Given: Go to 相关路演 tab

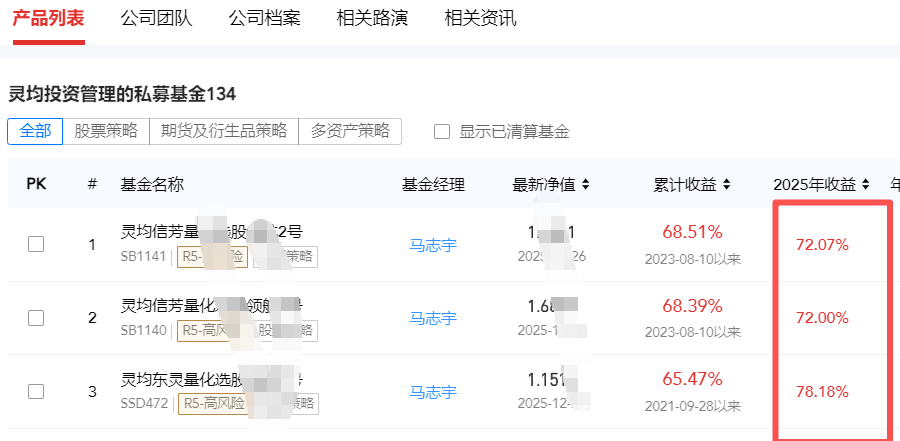Looking at the screenshot, I should click(372, 19).
